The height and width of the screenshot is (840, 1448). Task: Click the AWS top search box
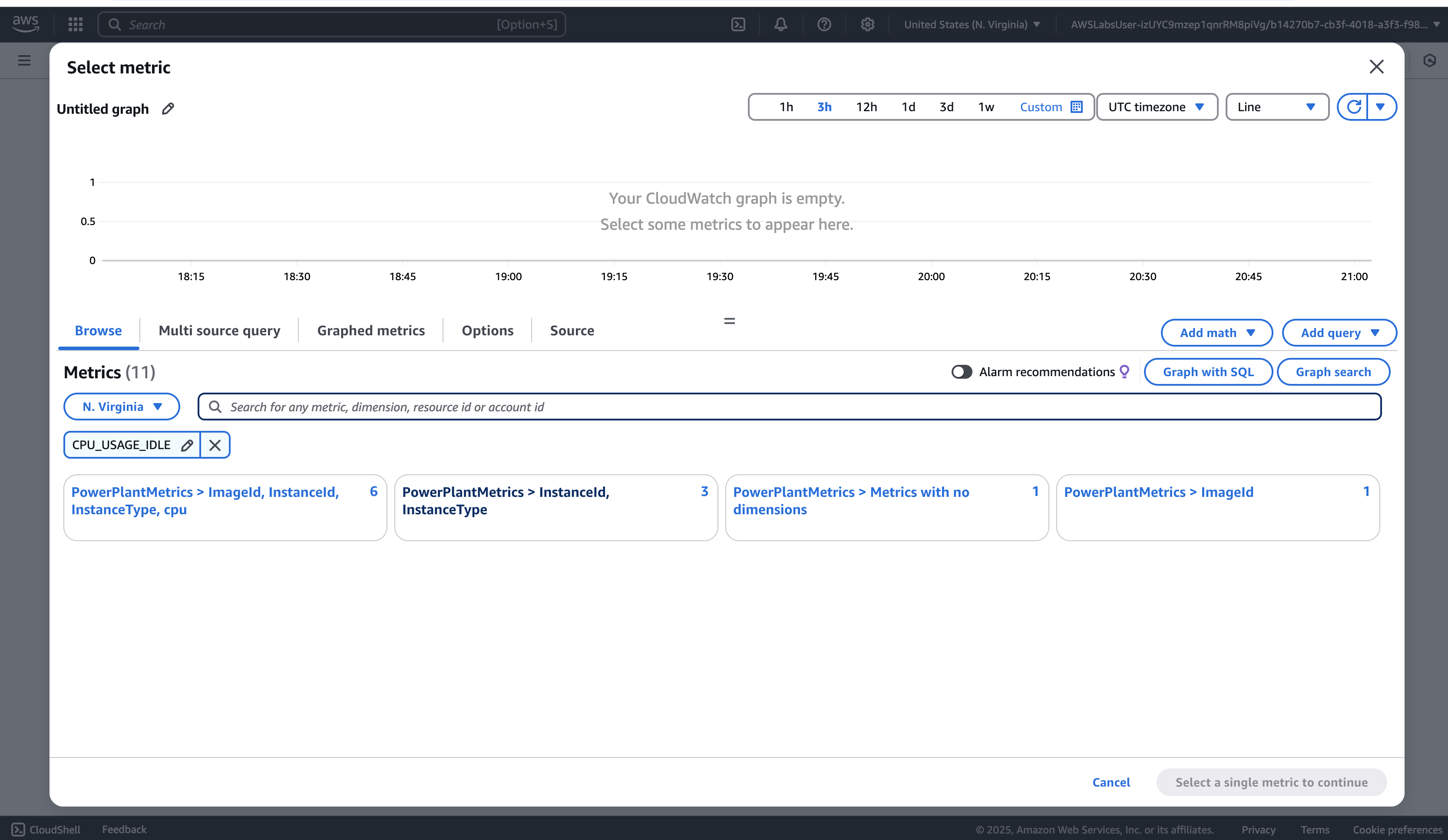click(x=331, y=24)
